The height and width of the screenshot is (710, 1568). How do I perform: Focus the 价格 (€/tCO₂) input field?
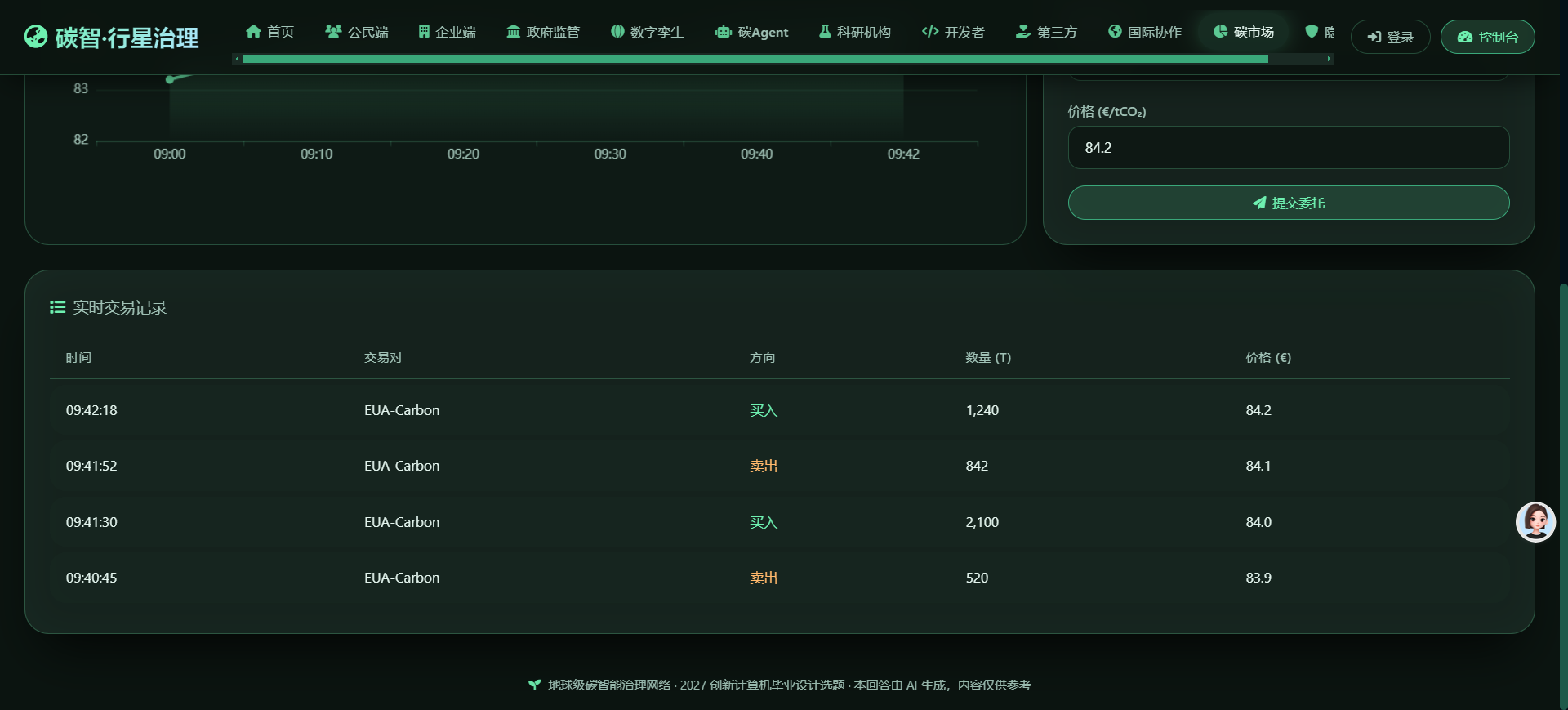(1288, 147)
